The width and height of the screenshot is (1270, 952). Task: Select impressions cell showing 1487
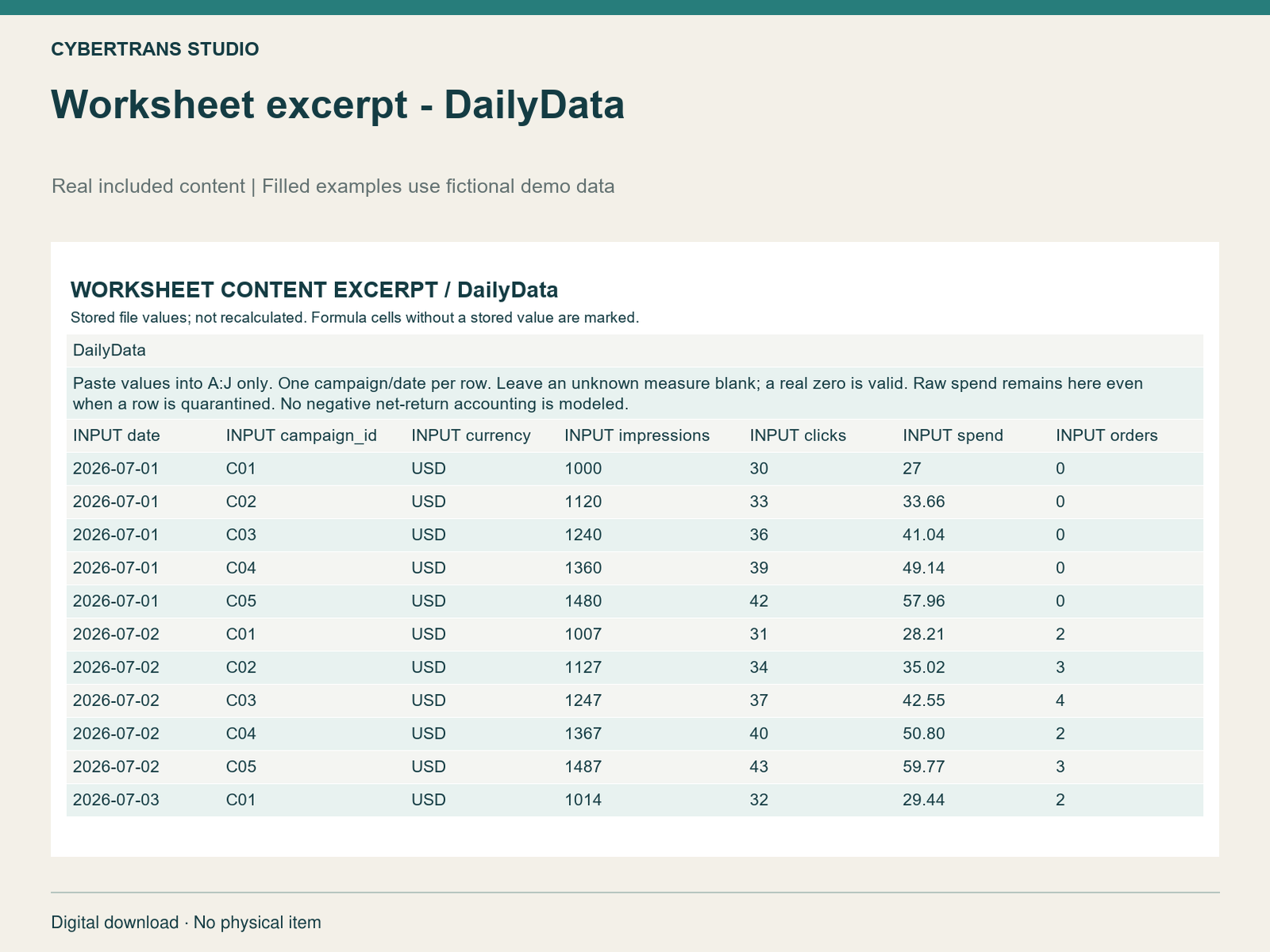coord(583,767)
